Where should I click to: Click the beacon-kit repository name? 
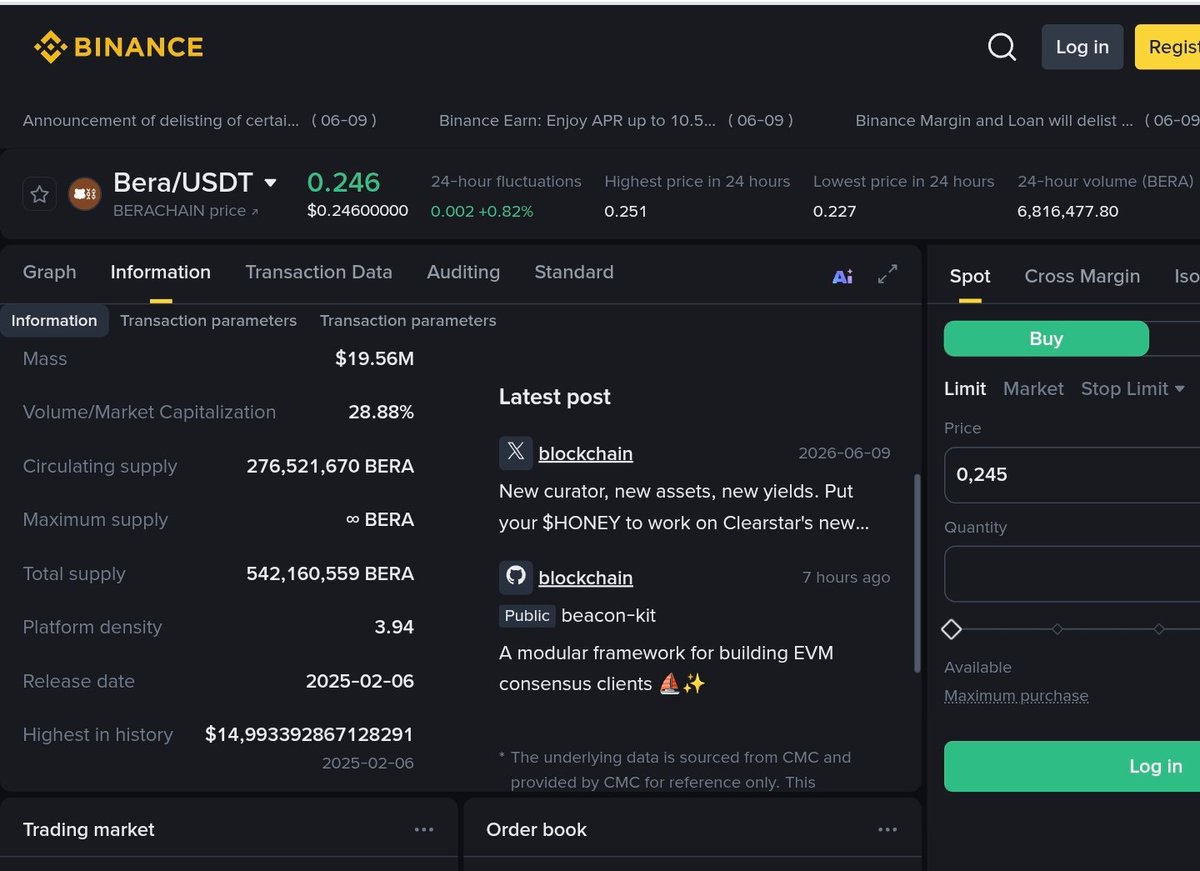[609, 615]
